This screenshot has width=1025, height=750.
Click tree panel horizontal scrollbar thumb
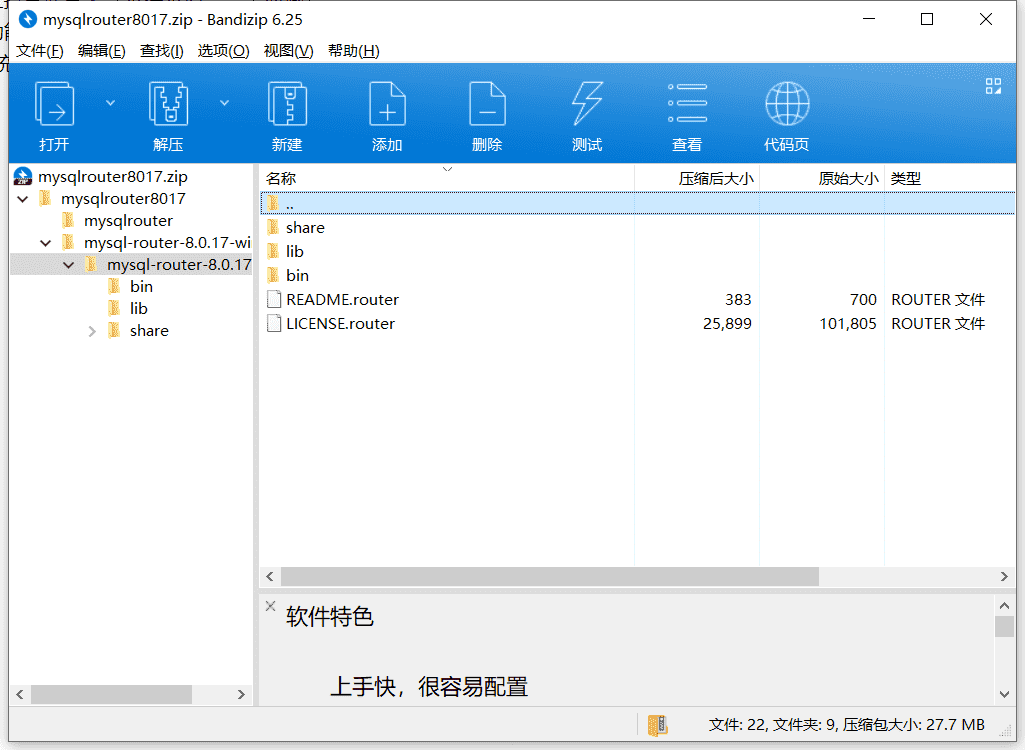pos(111,694)
